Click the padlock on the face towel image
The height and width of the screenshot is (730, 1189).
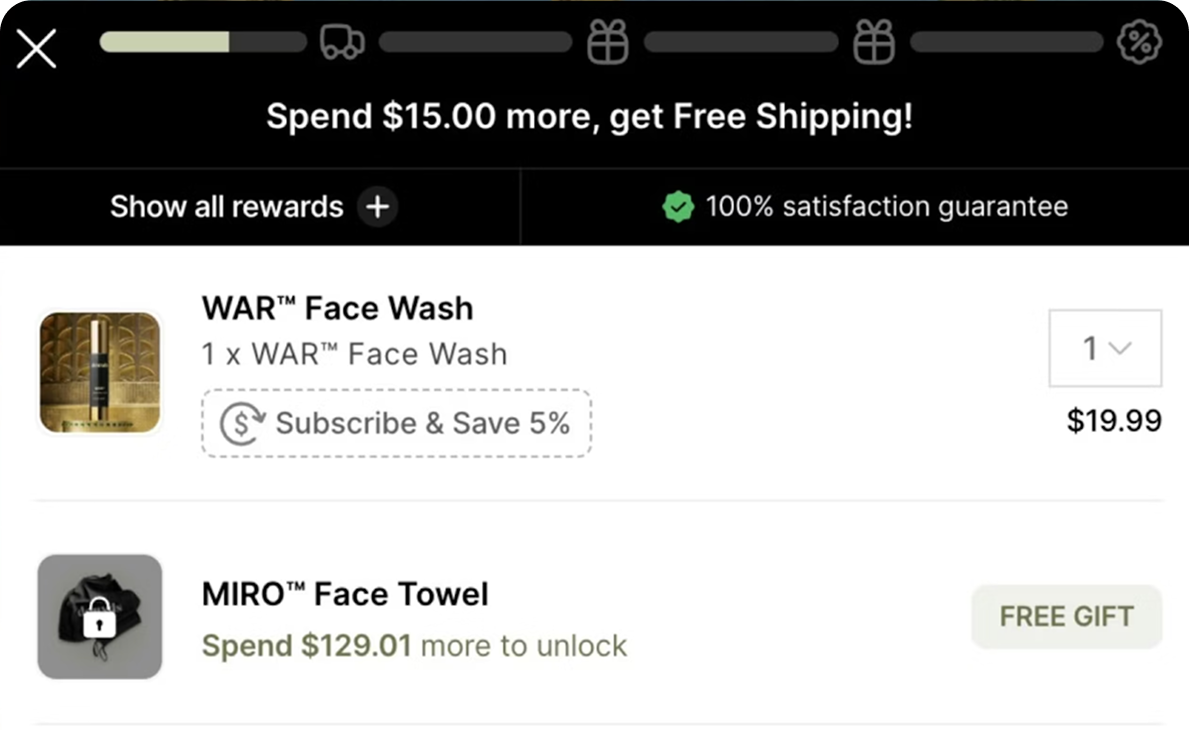[99, 623]
